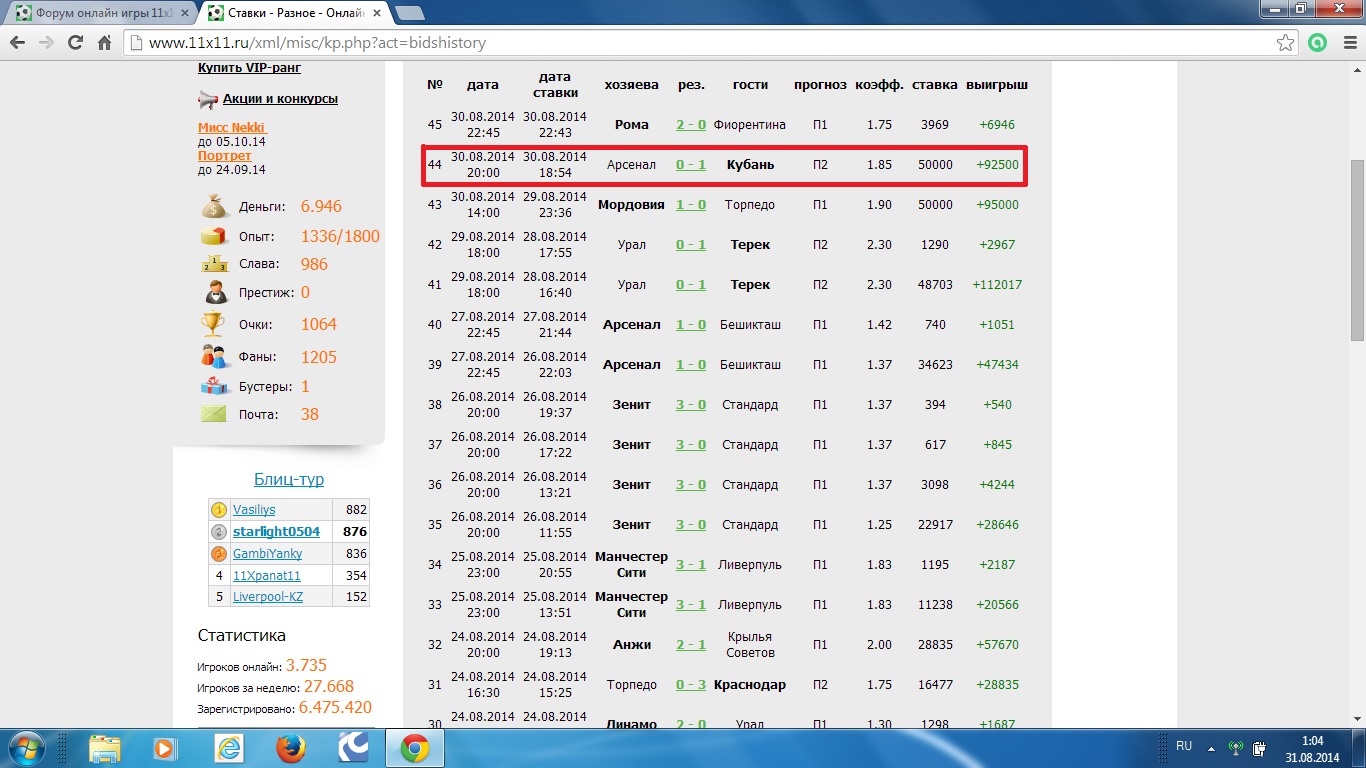Image resolution: width=1366 pixels, height=768 pixels.
Task: Click the 0 - 1 Арсенал–Кубань result
Action: coord(690,165)
